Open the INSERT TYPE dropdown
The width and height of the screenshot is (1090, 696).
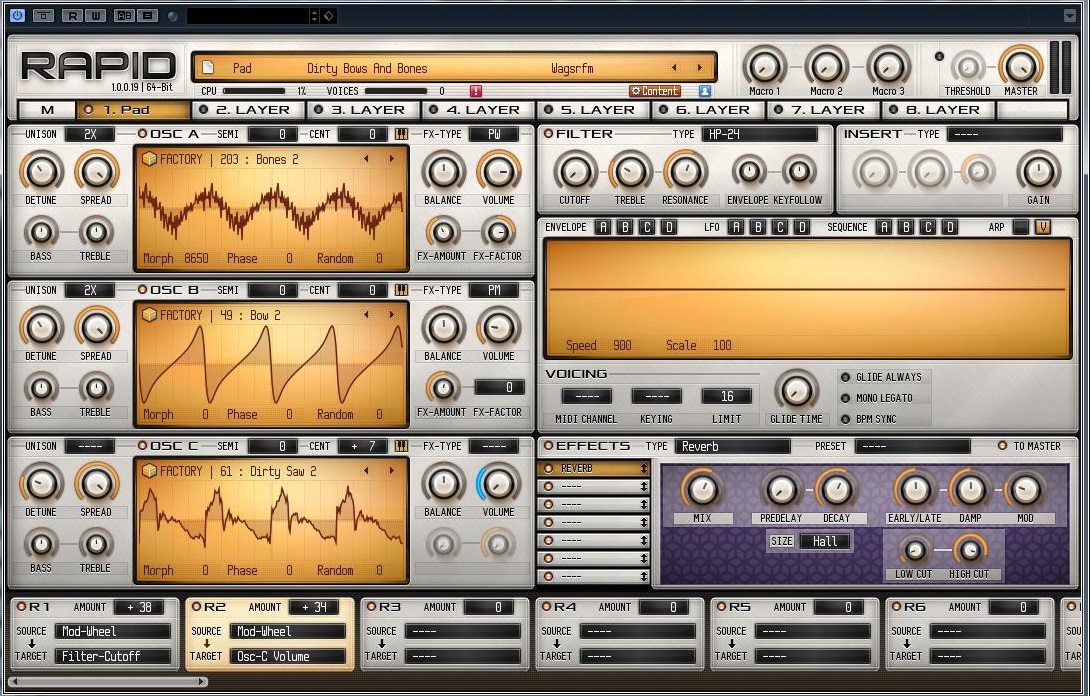pyautogui.click(x=1004, y=134)
